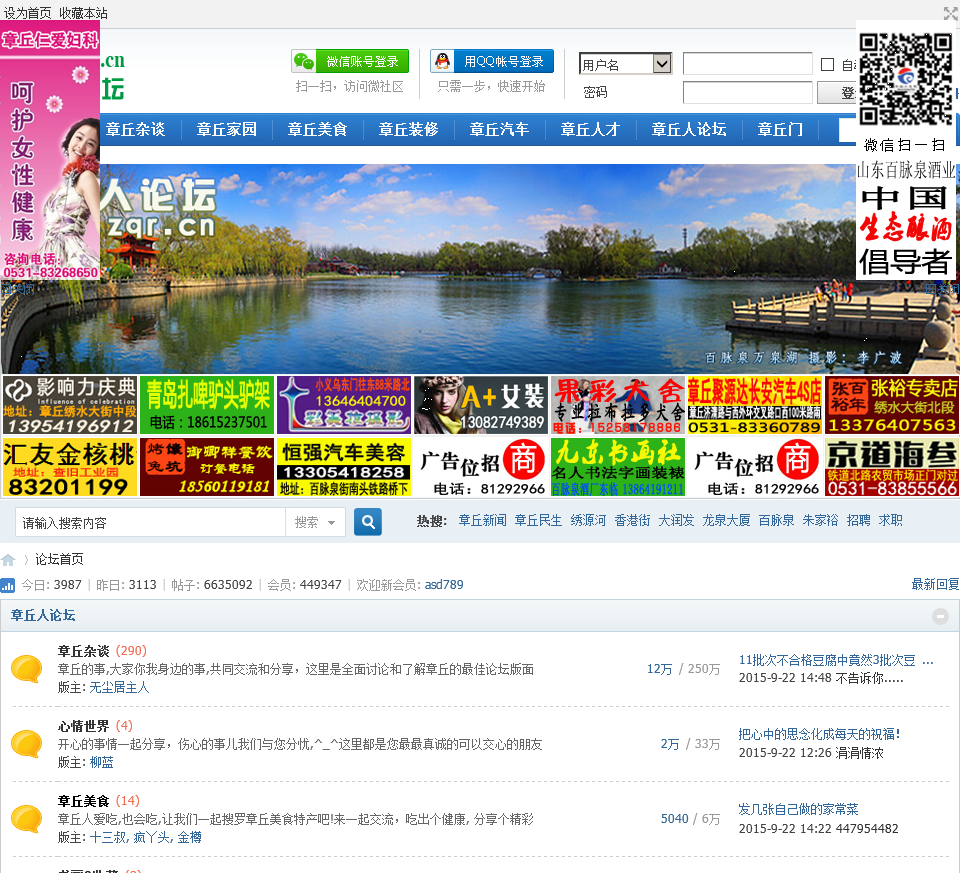Image resolution: width=960 pixels, height=873 pixels.
Task: Click hot search 章丘民生
Action: point(538,520)
